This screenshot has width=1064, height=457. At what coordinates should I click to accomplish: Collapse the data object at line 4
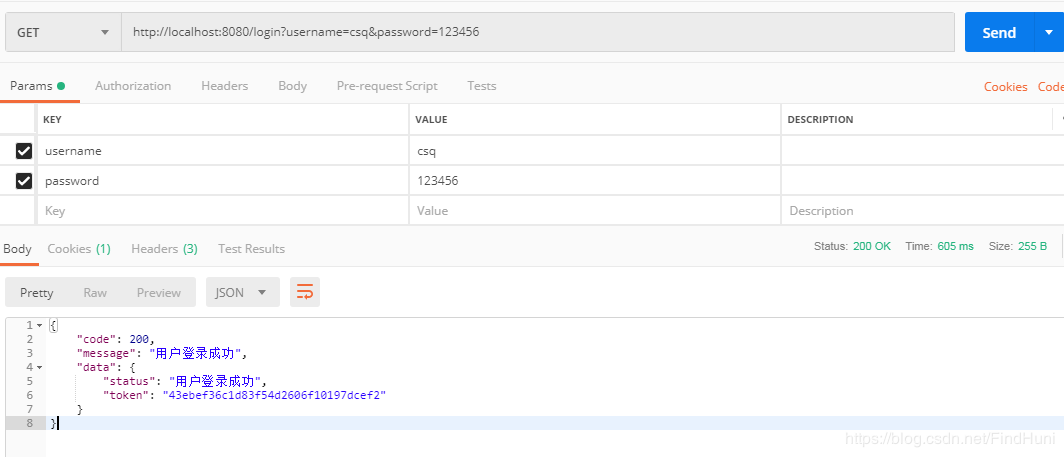pos(39,367)
